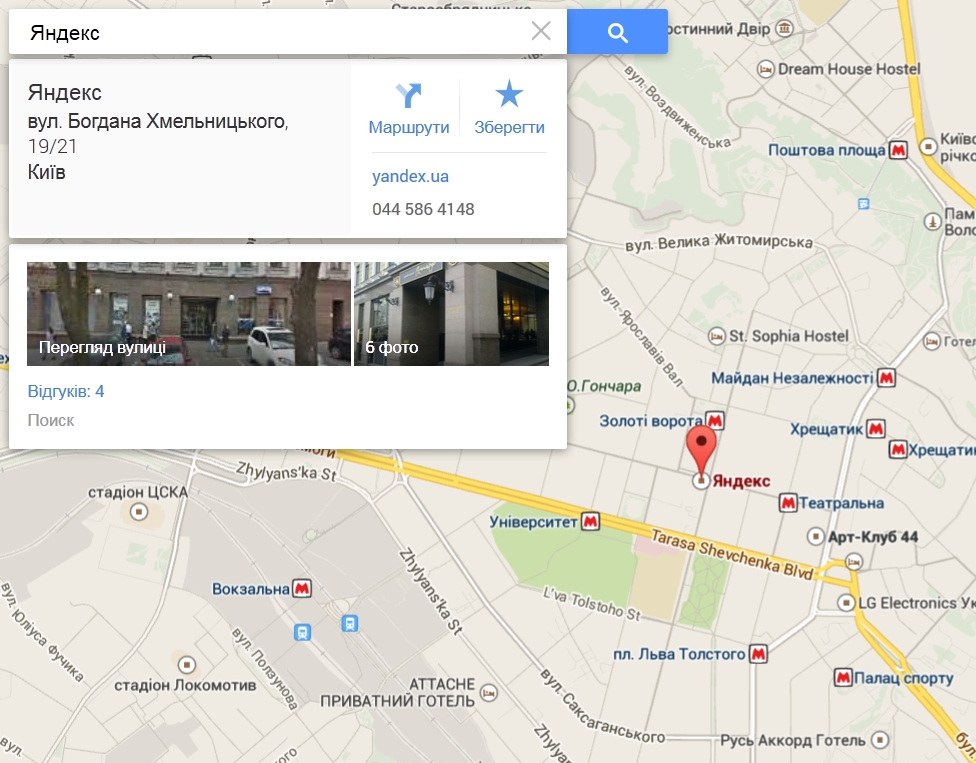Click the стадіон ЦСКА place marker
Image resolution: width=976 pixels, height=763 pixels.
138,512
